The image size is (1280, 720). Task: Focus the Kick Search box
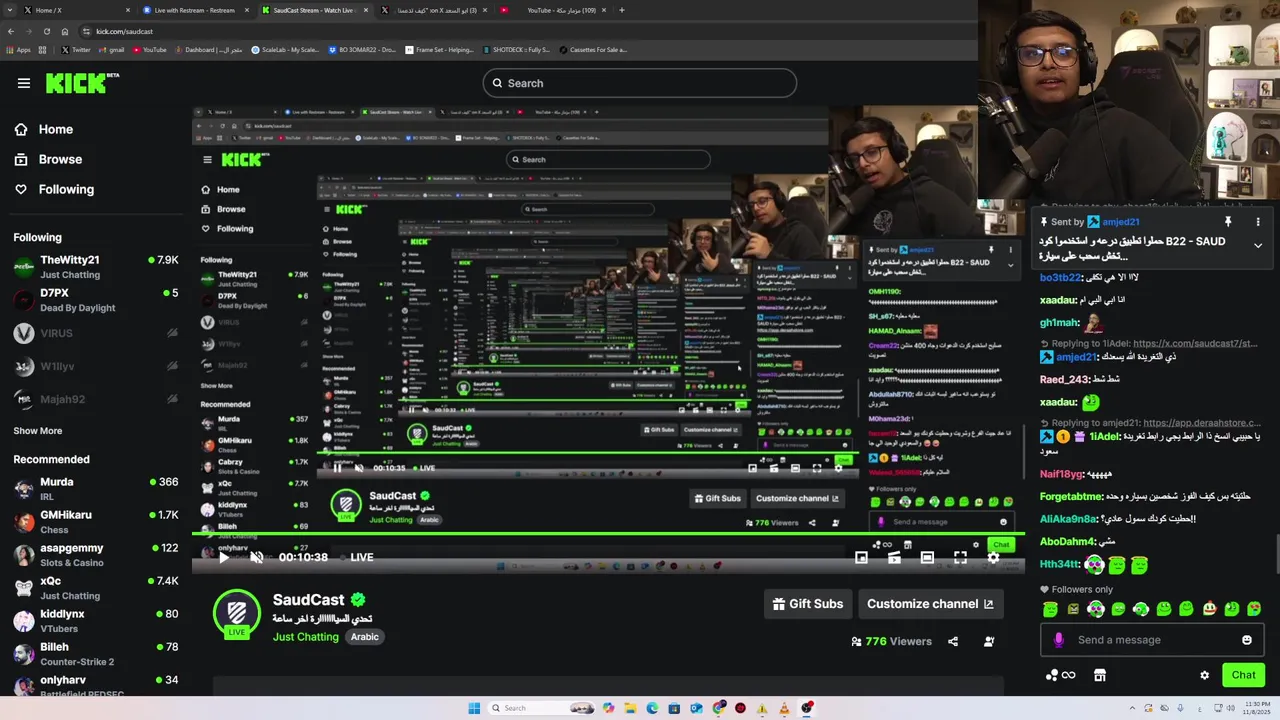pyautogui.click(x=640, y=83)
